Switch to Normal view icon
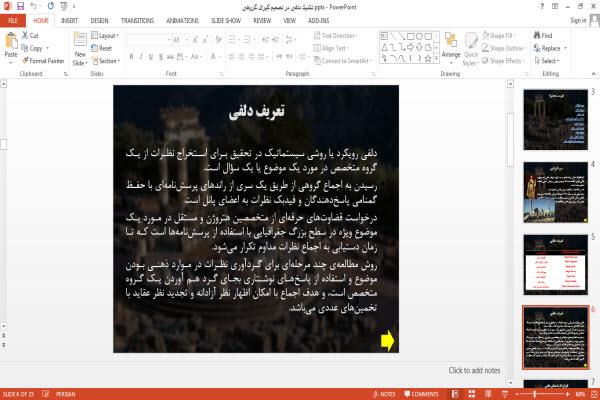 tap(455, 394)
